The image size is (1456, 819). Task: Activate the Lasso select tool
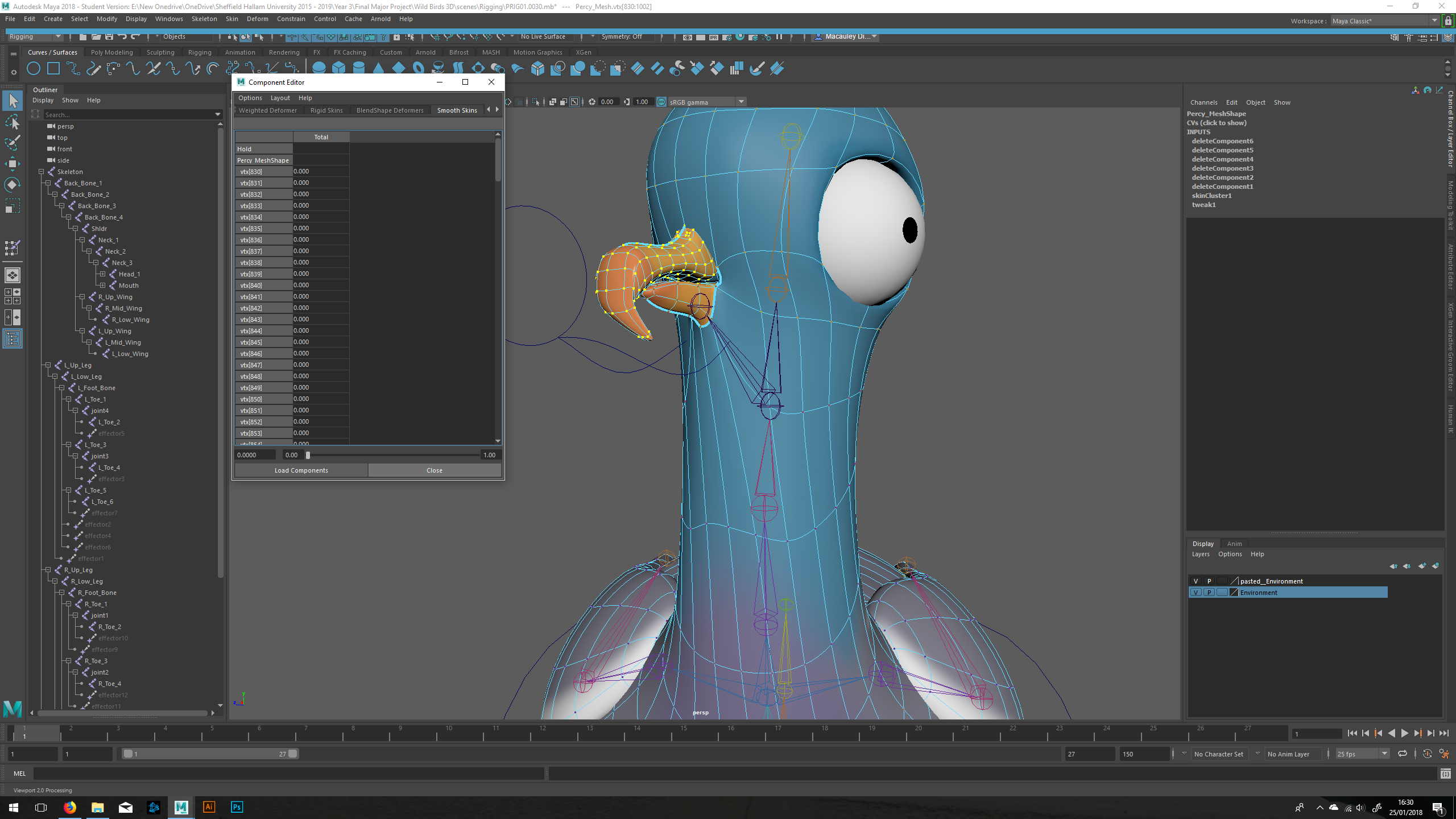[x=13, y=122]
